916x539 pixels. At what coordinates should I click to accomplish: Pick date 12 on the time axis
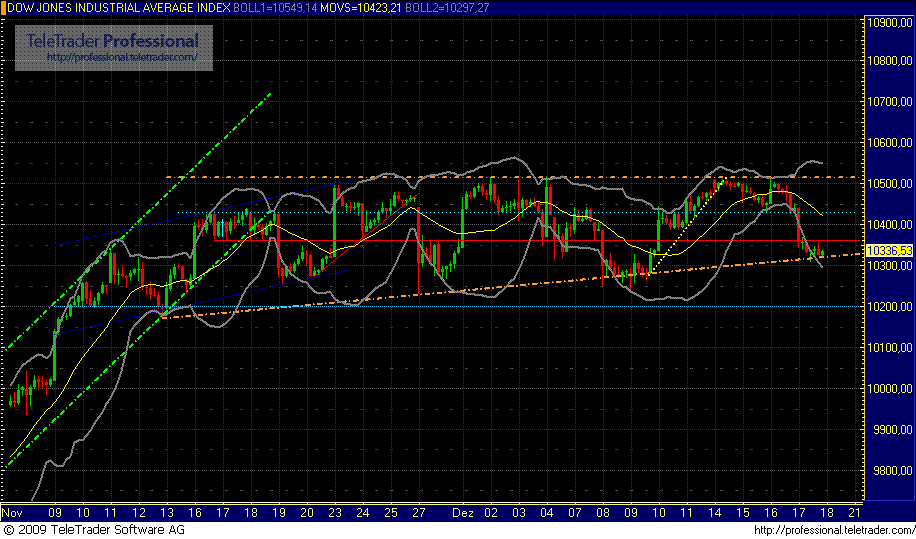click(139, 513)
